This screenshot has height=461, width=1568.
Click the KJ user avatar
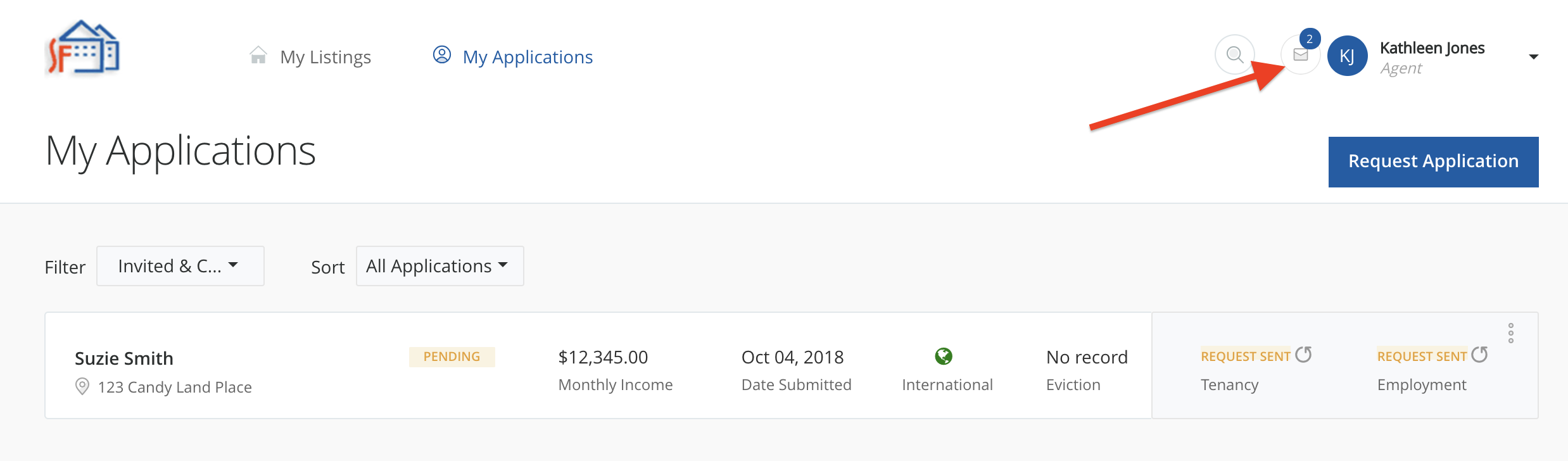(x=1347, y=56)
